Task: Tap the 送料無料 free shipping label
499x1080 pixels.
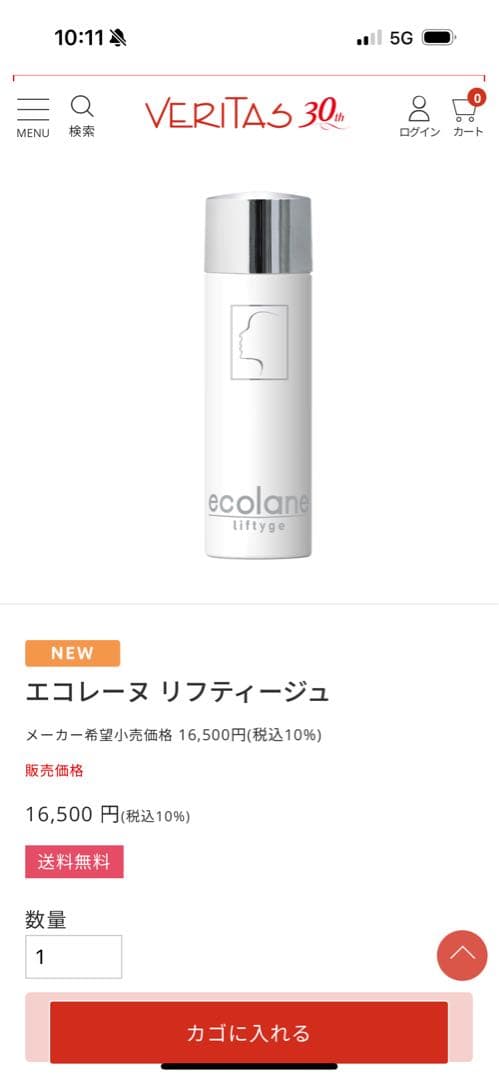Action: (74, 862)
